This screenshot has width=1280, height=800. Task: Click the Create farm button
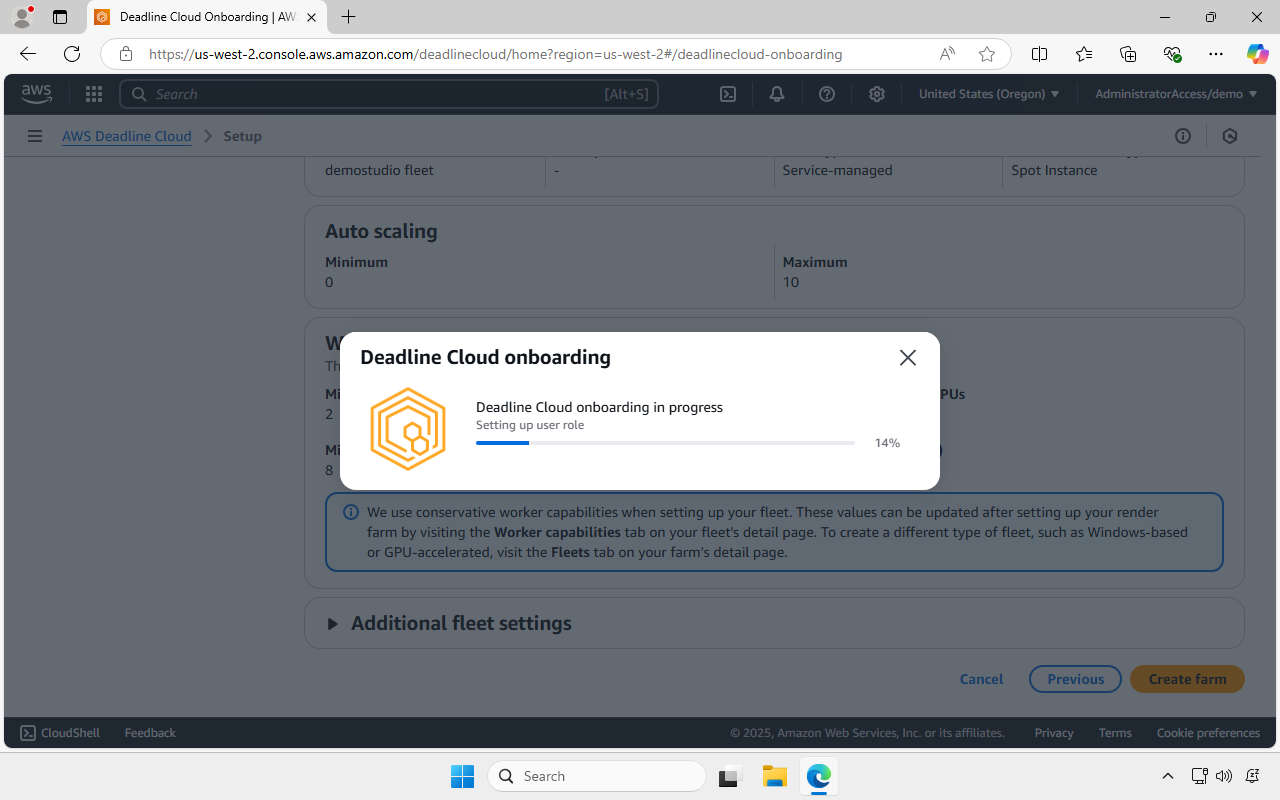(x=1187, y=679)
